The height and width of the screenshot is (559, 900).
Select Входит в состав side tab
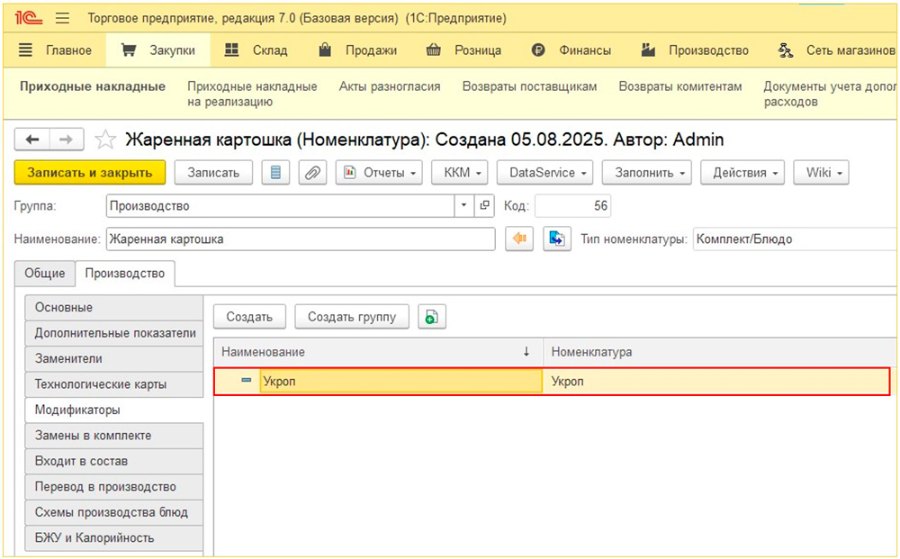click(114, 461)
